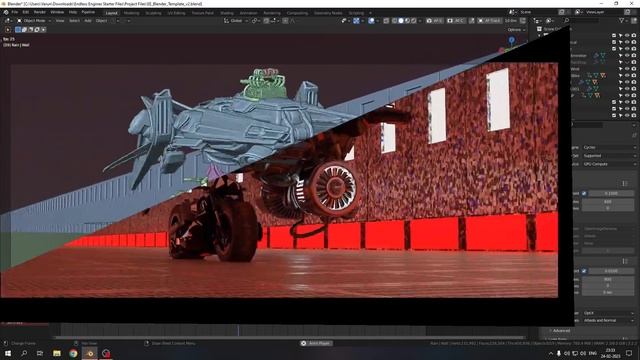Open object type visibility popover
The width and height of the screenshot is (640, 360).
[345, 20]
